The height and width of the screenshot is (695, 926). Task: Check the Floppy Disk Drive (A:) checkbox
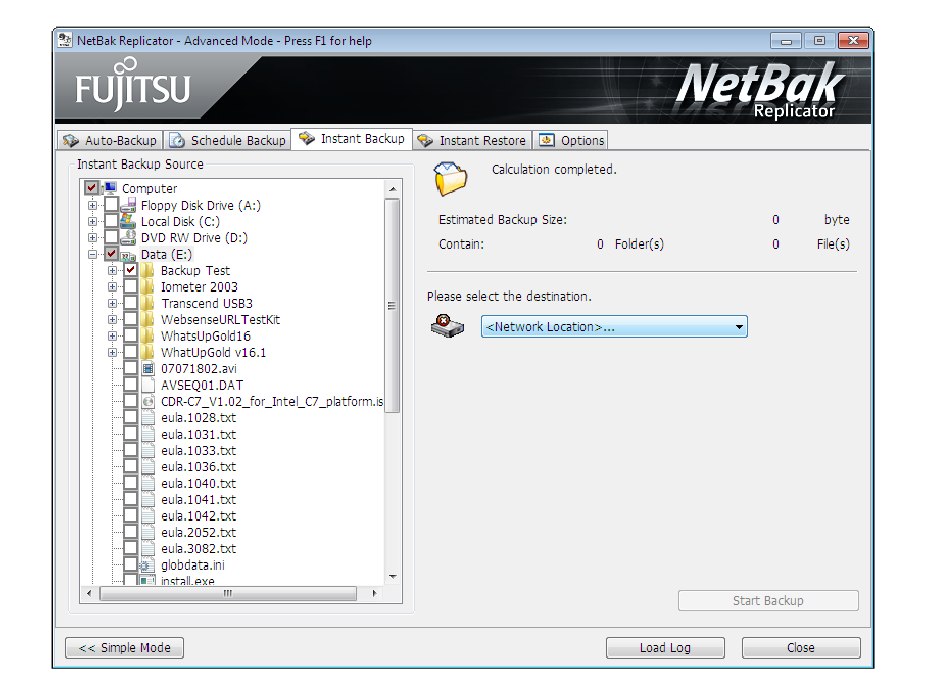[x=111, y=205]
